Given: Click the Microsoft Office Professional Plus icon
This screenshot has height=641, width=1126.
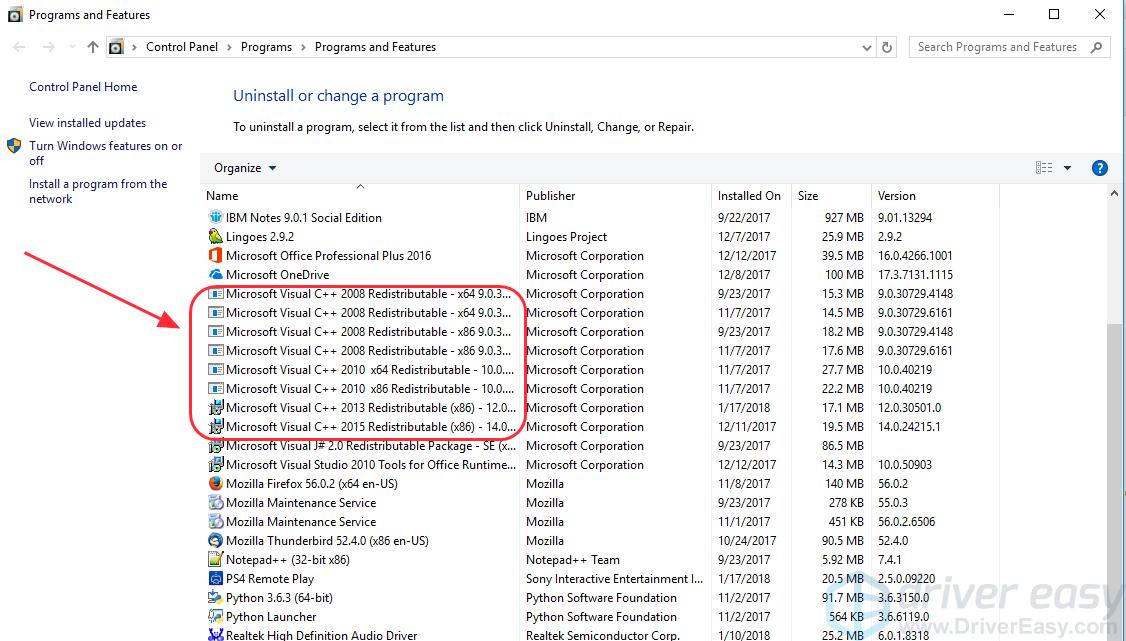Looking at the screenshot, I should [x=215, y=256].
